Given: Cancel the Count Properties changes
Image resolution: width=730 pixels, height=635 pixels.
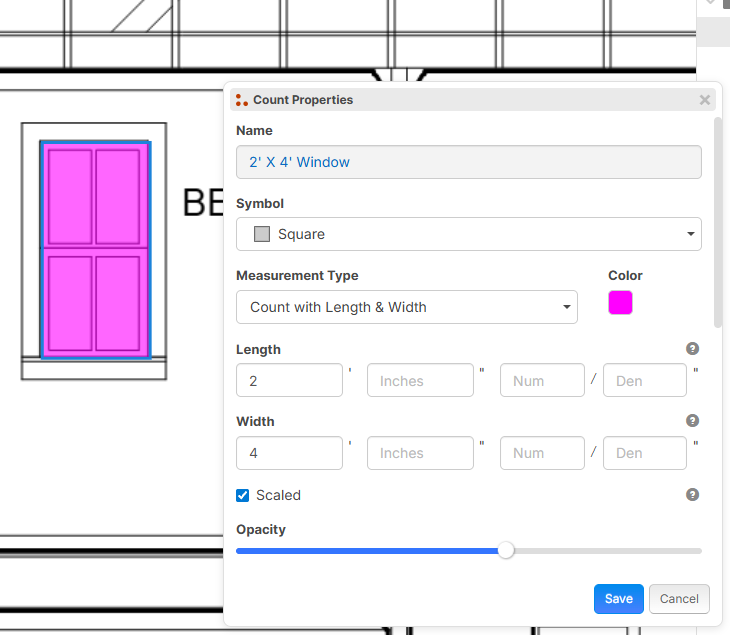Looking at the screenshot, I should [x=679, y=599].
